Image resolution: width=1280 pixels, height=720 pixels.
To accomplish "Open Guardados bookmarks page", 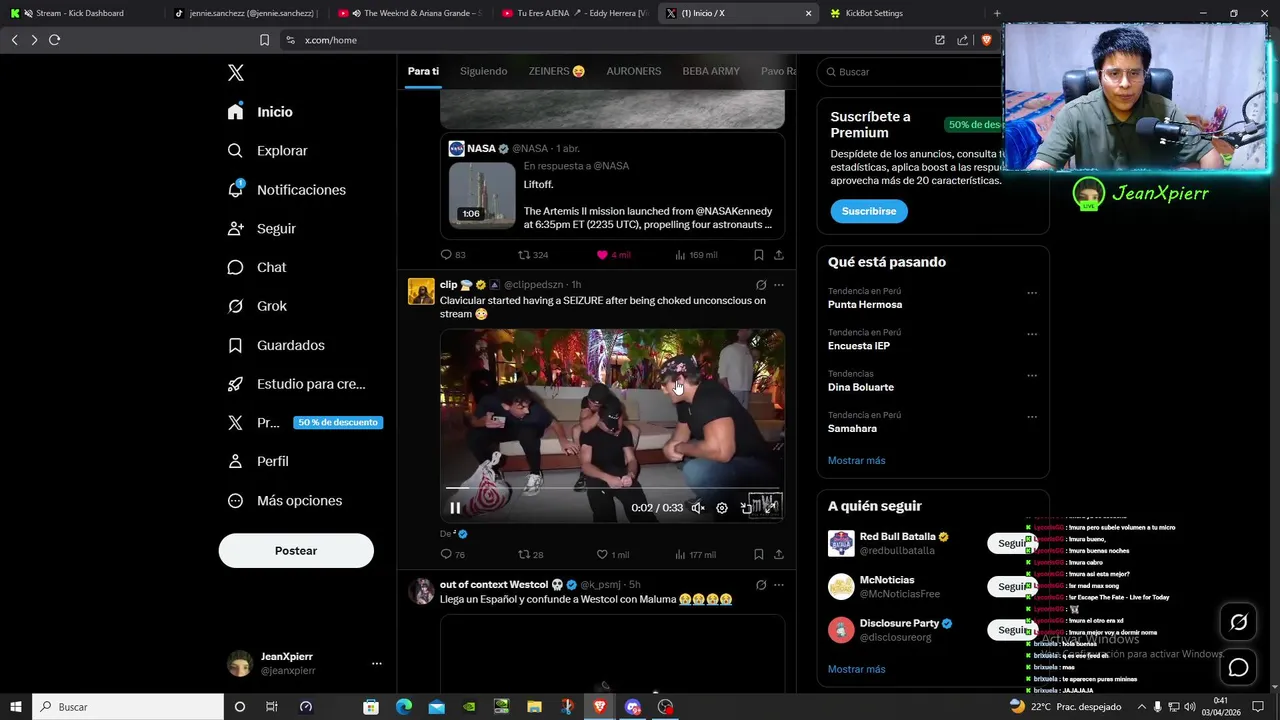I will pyautogui.click(x=276, y=345).
